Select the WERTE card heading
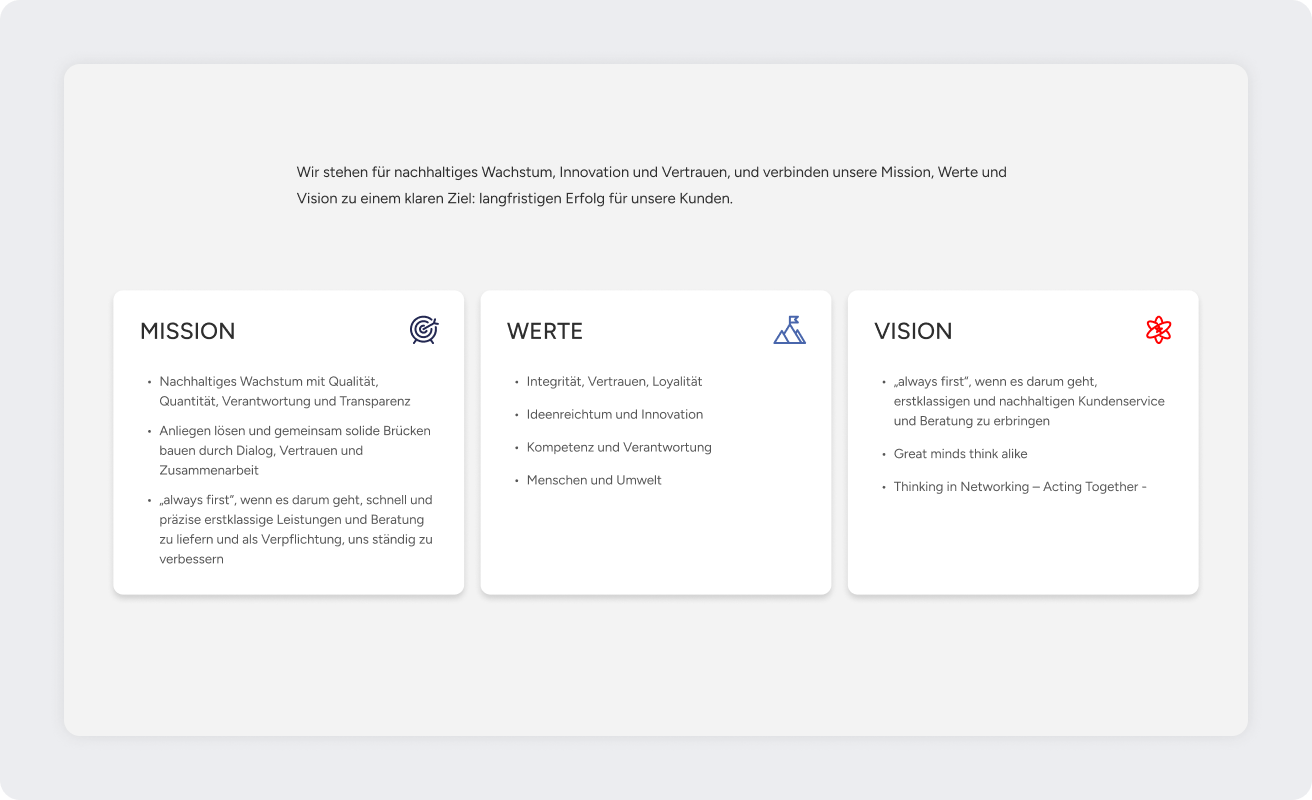Image resolution: width=1312 pixels, height=800 pixels. (x=545, y=331)
